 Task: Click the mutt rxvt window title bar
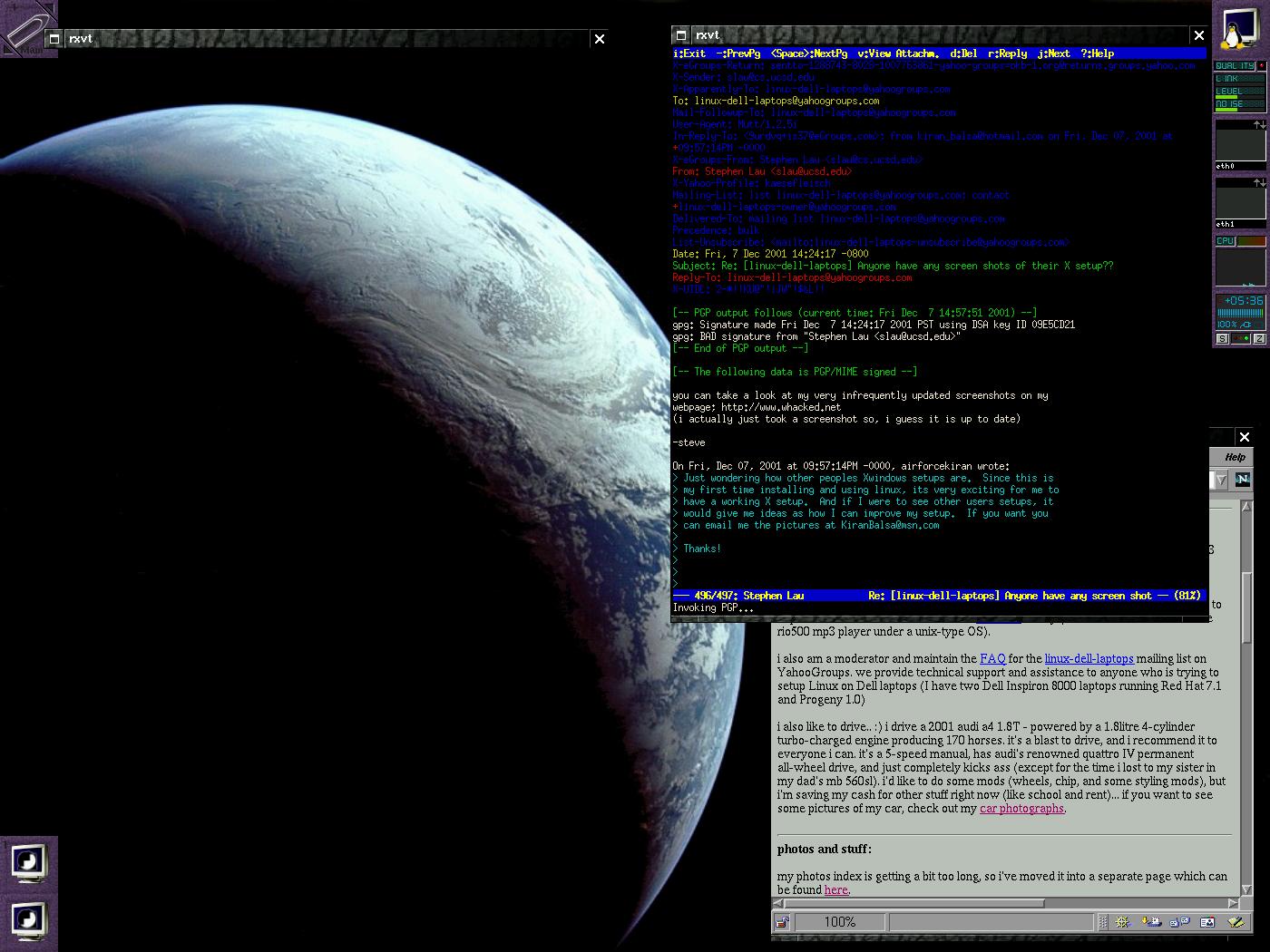pyautogui.click(x=939, y=35)
